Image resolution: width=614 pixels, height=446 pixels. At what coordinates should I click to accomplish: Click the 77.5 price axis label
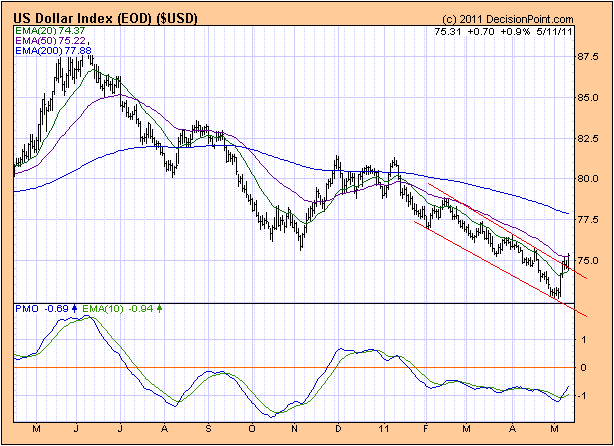click(x=589, y=220)
